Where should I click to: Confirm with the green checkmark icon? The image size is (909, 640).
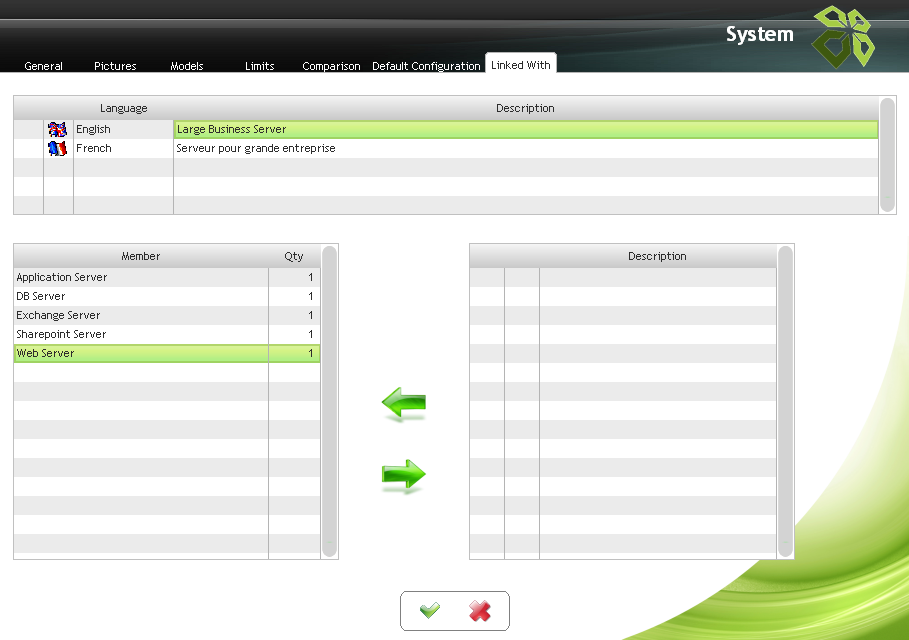tap(430, 611)
